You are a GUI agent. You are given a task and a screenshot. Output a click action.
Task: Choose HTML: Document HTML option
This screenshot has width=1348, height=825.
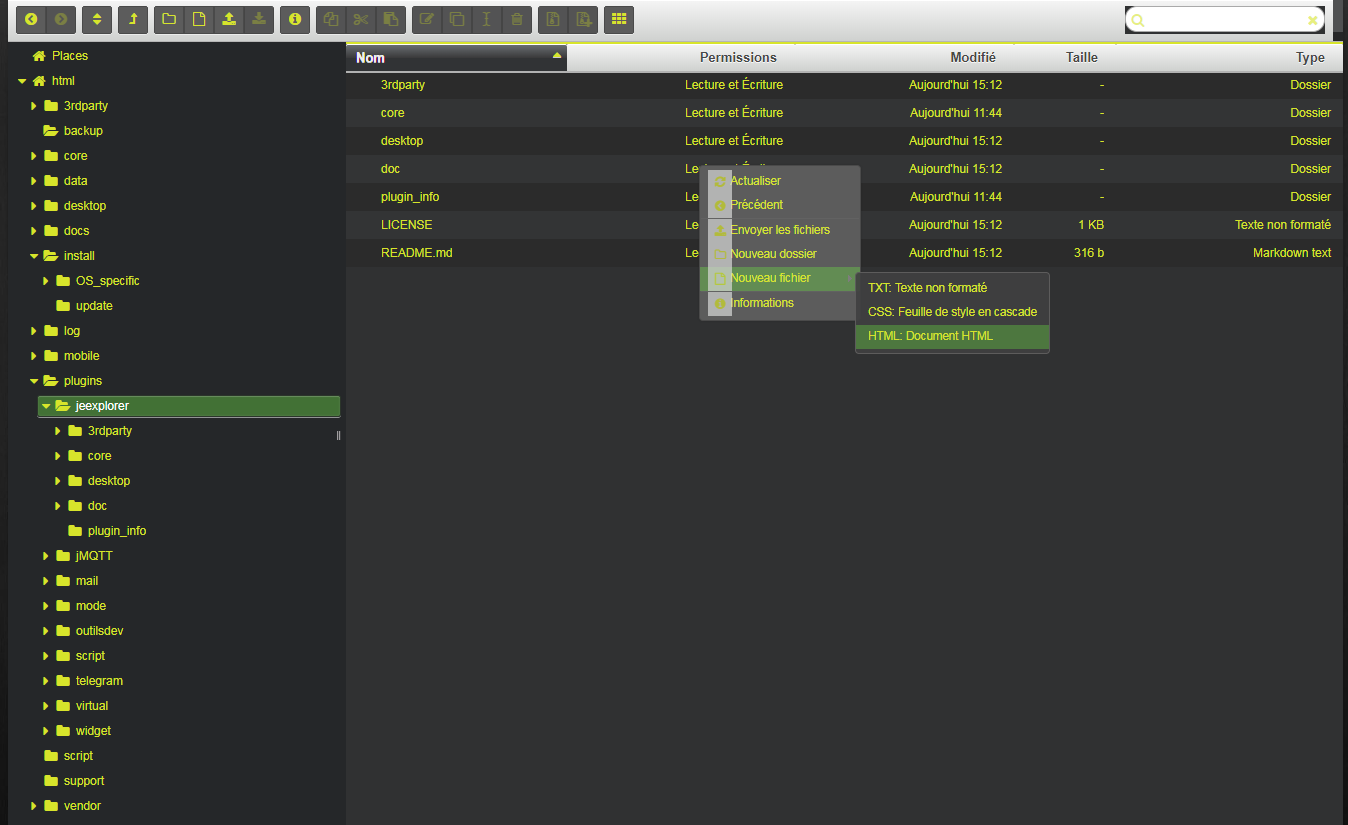(952, 337)
